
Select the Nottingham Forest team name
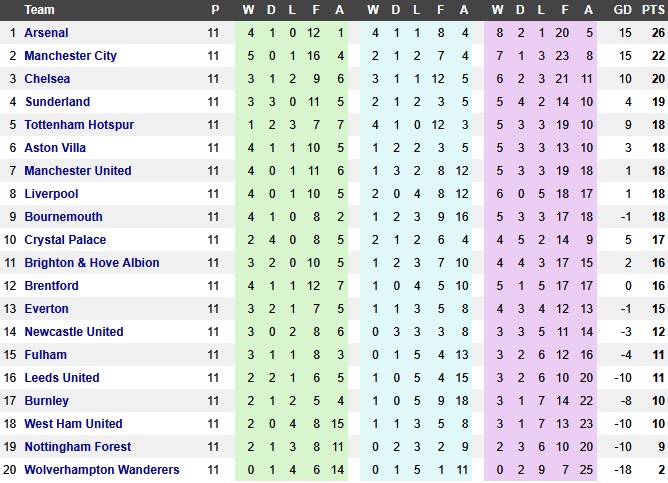click(77, 447)
